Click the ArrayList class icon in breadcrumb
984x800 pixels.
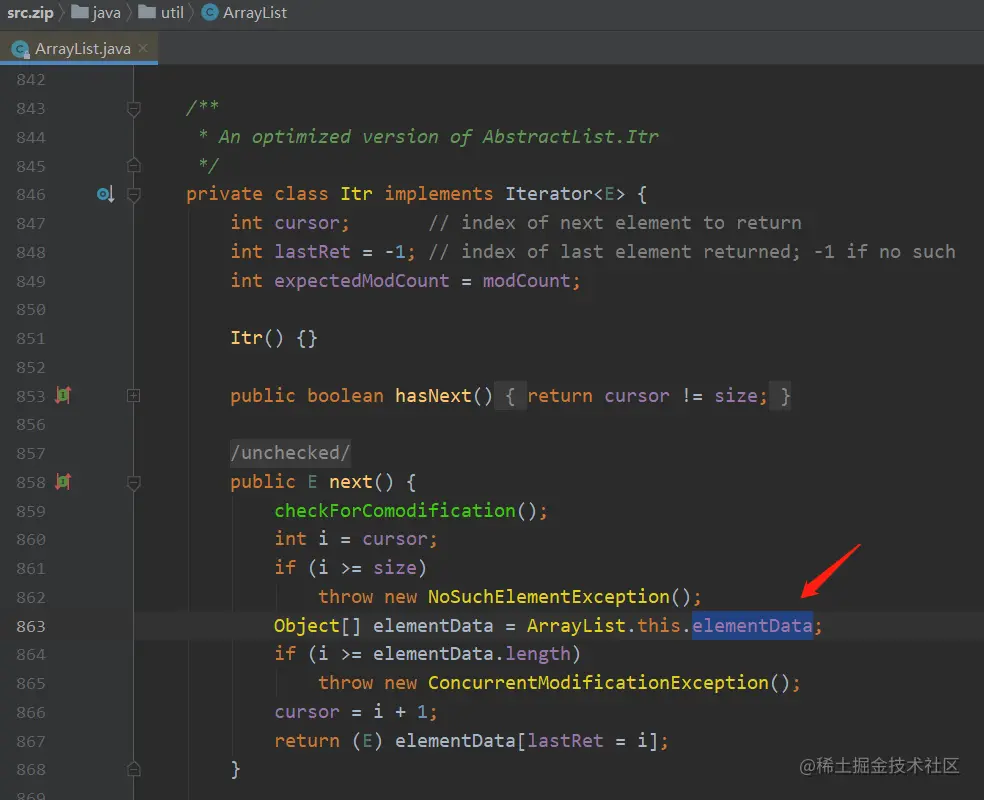[210, 13]
